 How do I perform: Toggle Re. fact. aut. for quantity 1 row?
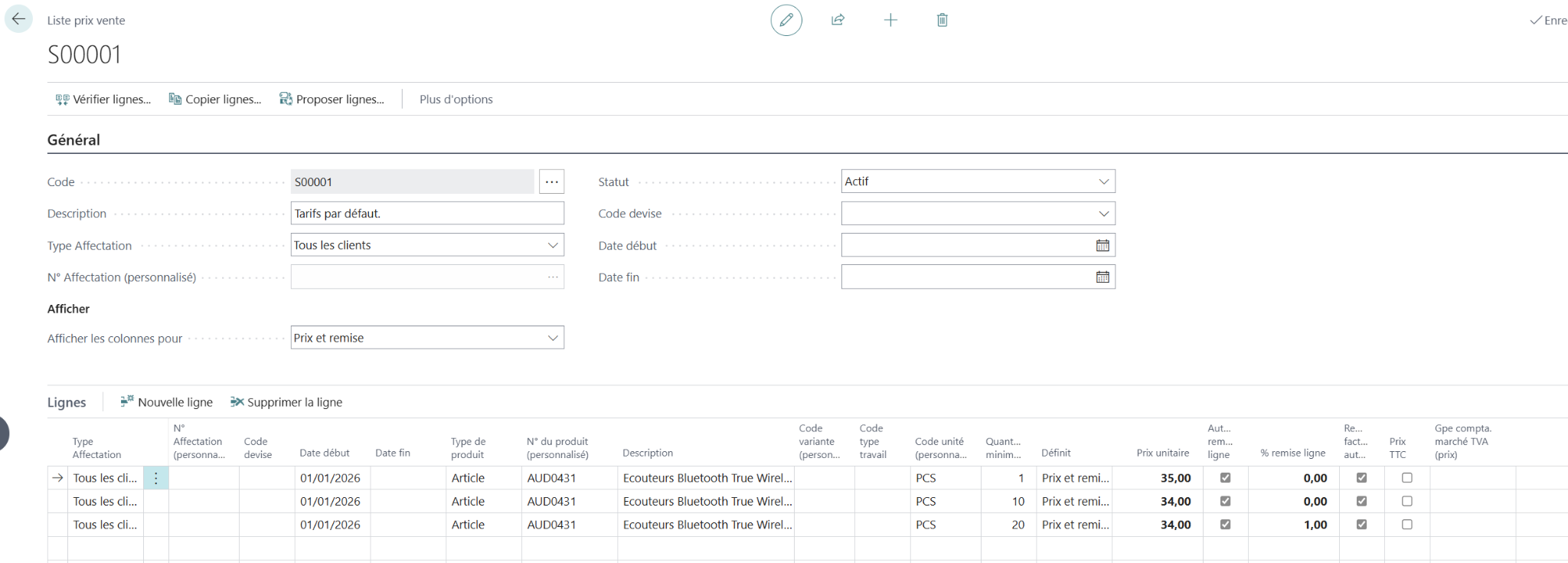coord(1361,478)
